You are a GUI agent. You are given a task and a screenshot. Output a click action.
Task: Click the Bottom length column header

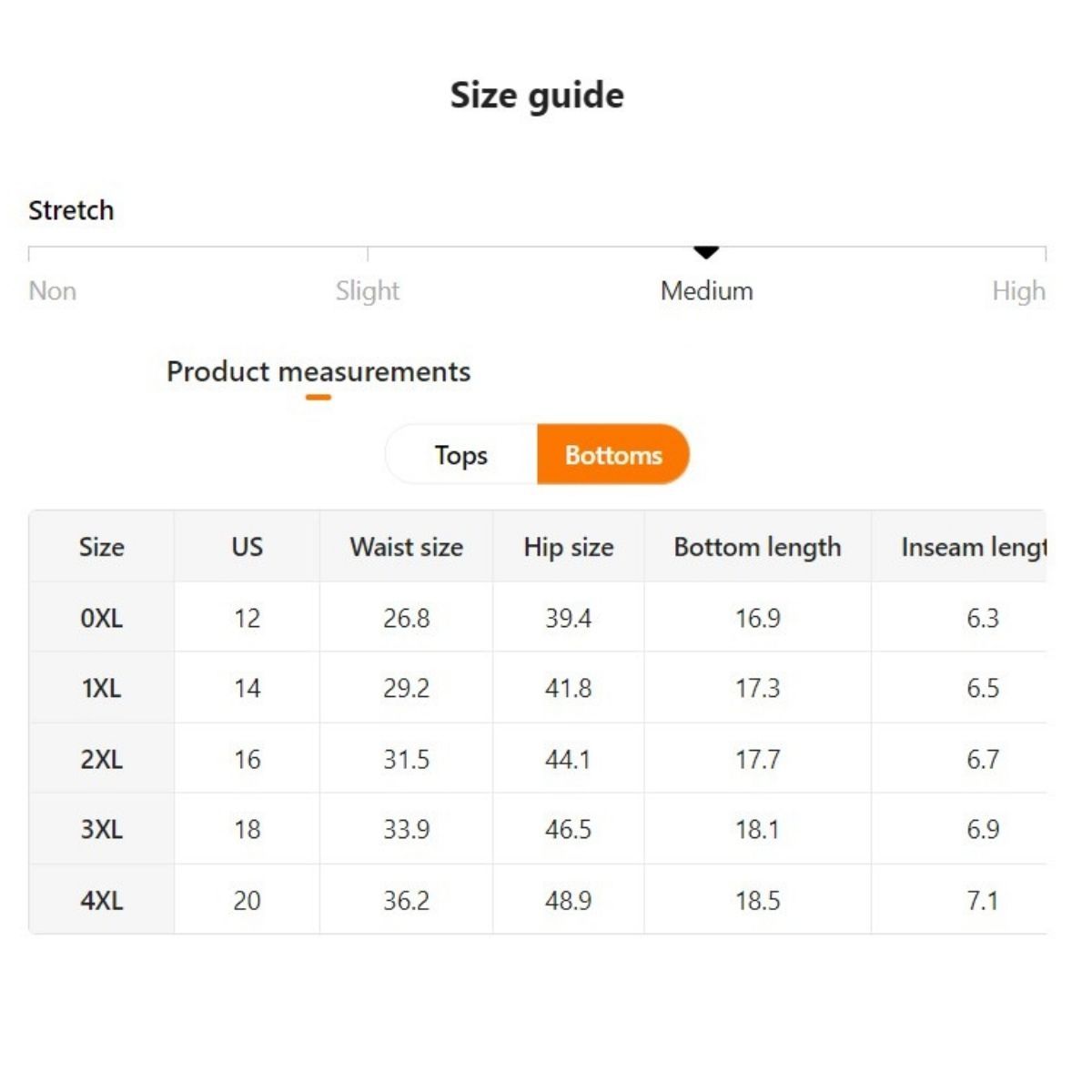757,547
